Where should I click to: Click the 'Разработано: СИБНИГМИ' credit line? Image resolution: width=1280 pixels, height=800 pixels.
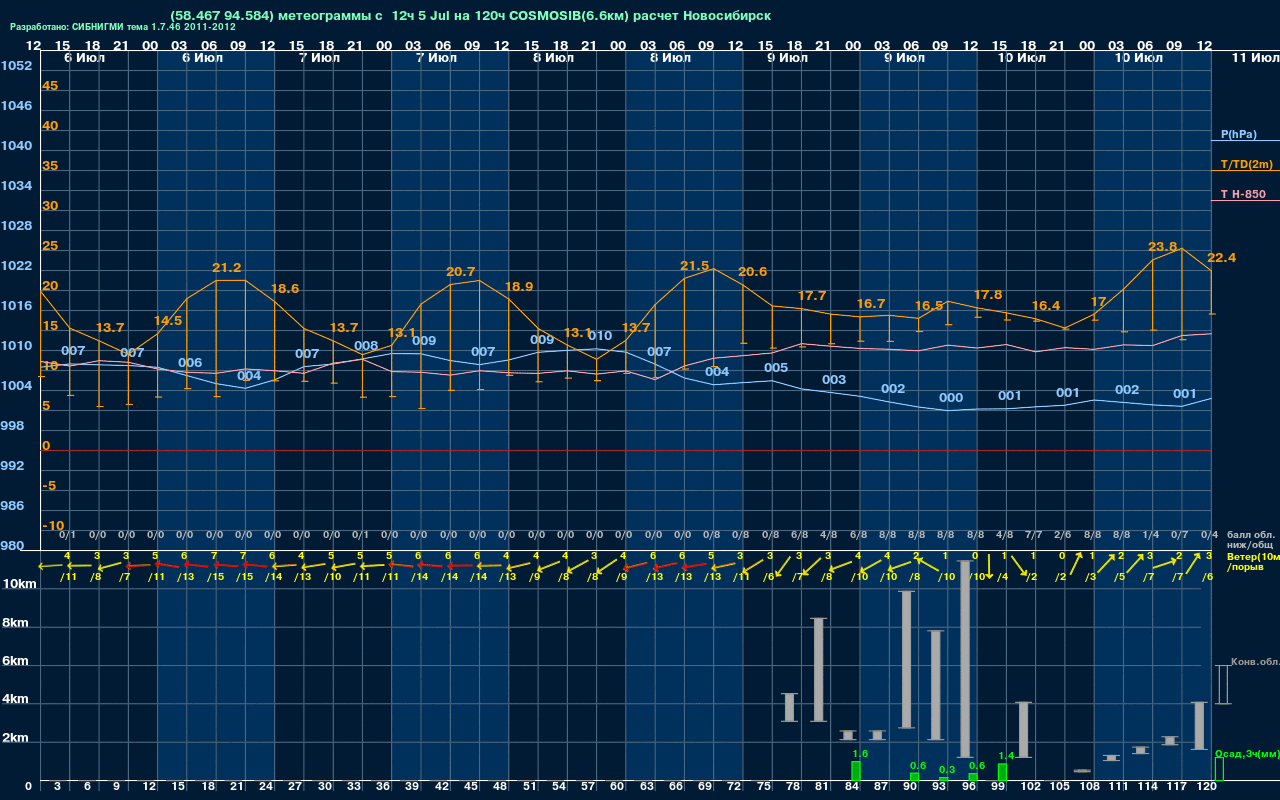(124, 27)
